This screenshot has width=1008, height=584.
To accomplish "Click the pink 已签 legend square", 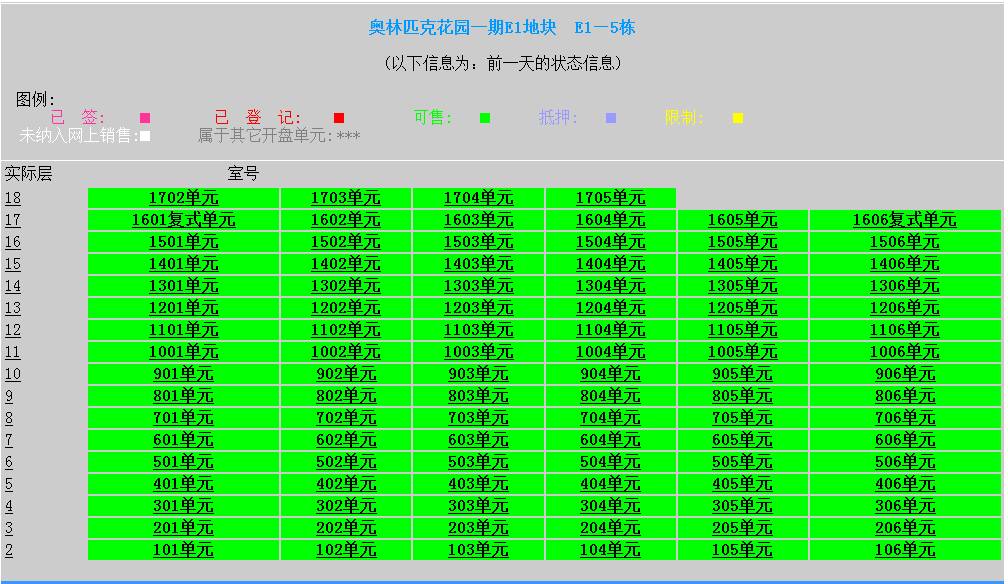I will click(x=143, y=117).
